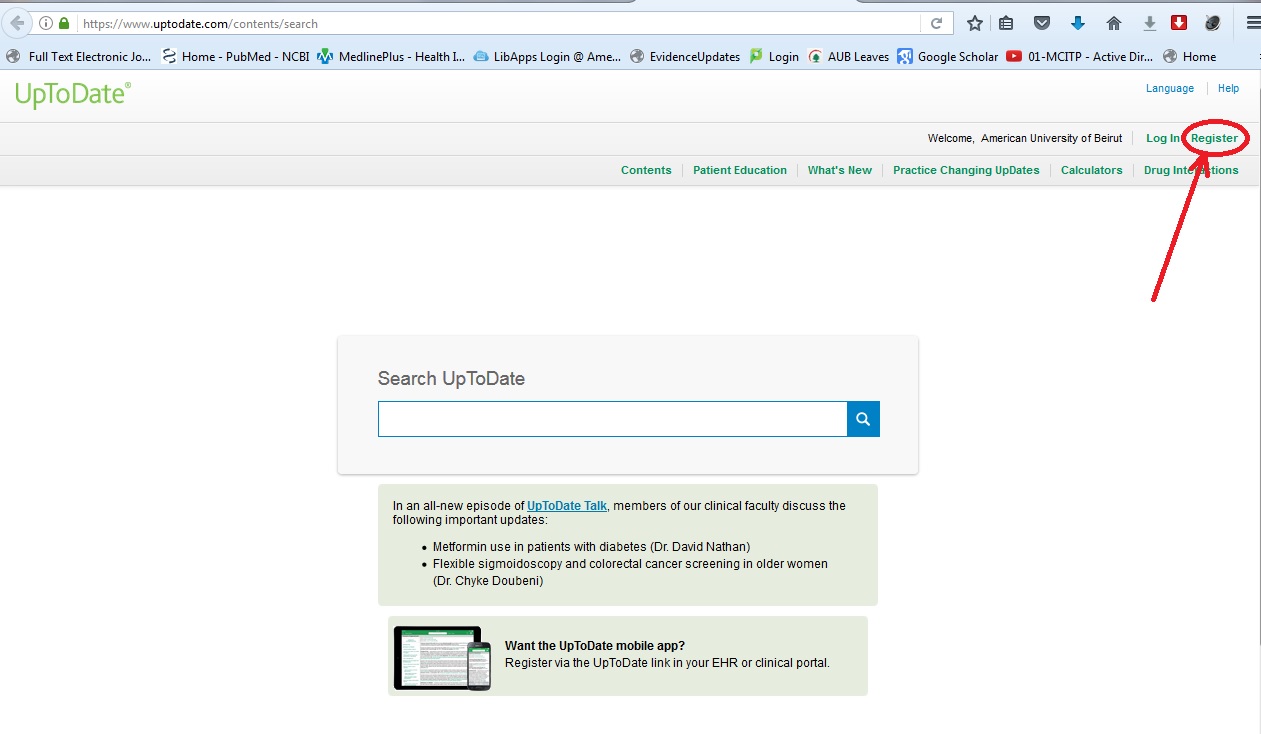
Task: Open Full Text Electronic Journals bookmark
Action: 79,57
